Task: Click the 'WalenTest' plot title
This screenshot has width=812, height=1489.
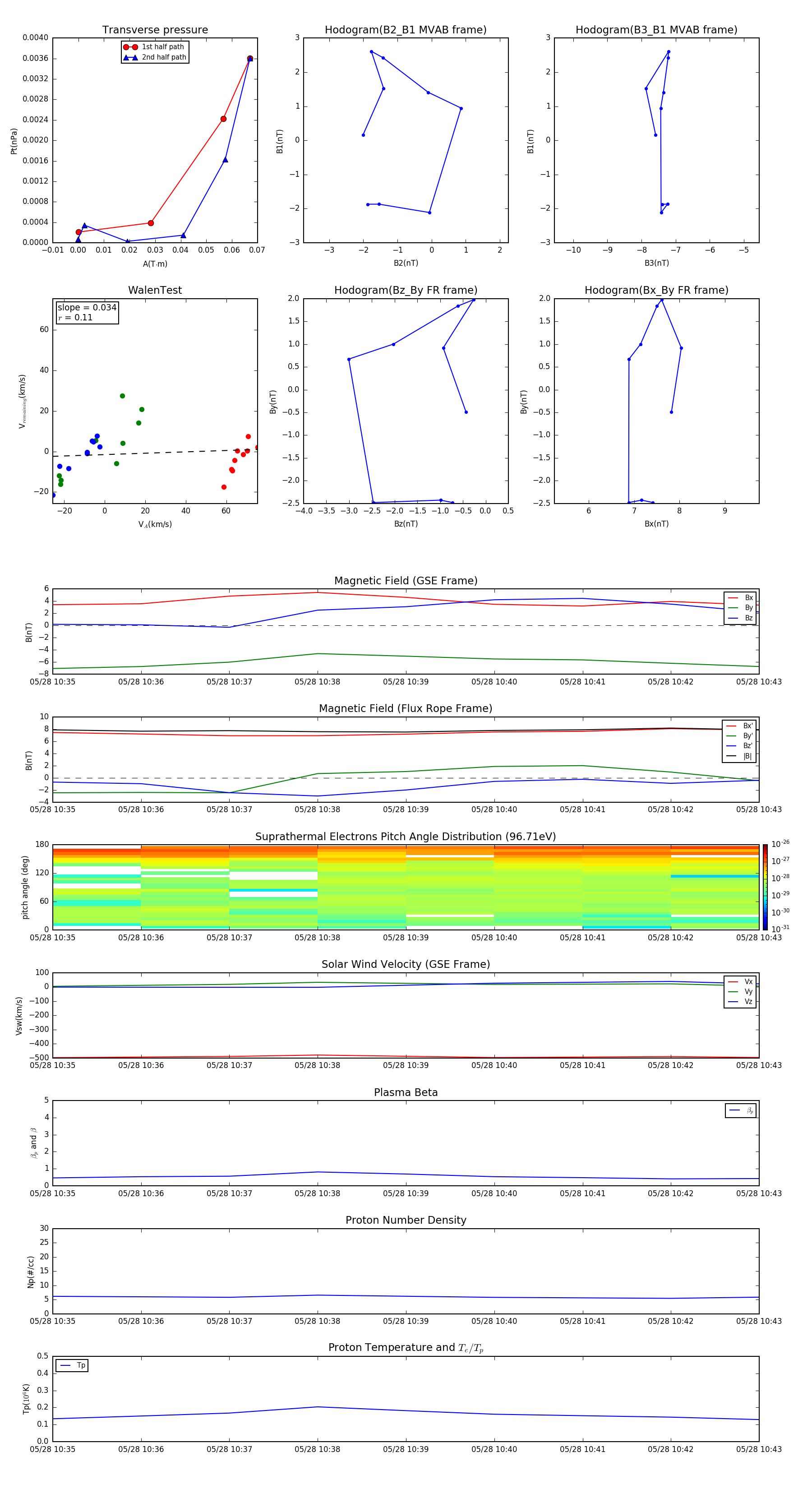Action: tap(155, 290)
